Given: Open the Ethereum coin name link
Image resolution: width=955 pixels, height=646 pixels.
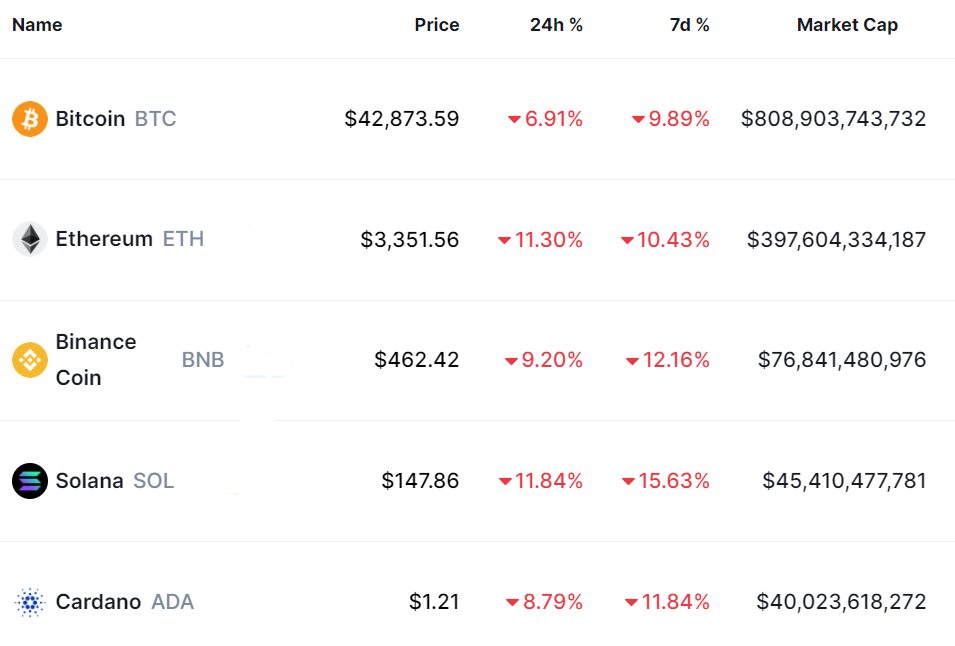Looking at the screenshot, I should [104, 239].
